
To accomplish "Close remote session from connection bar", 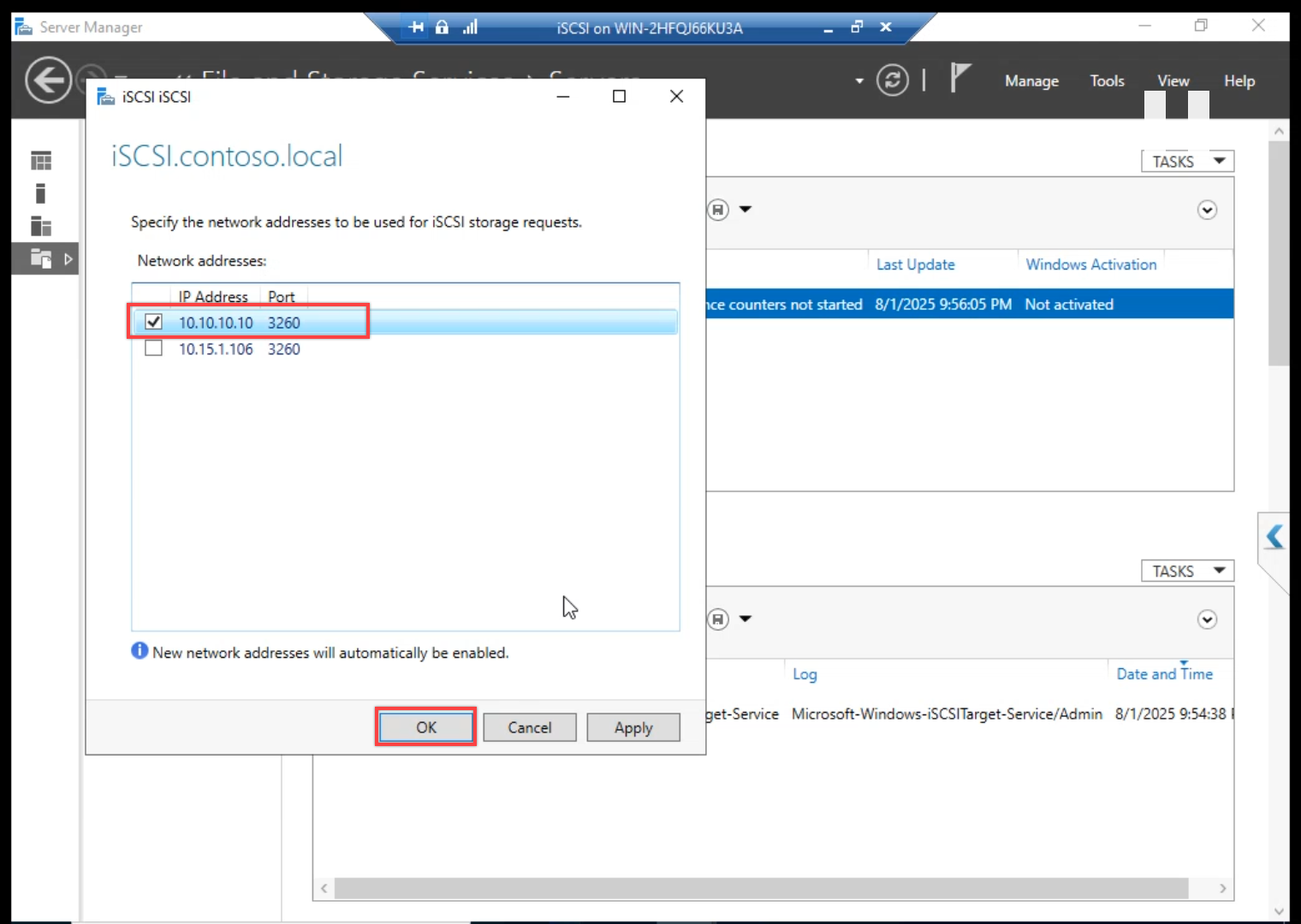I will [x=886, y=27].
